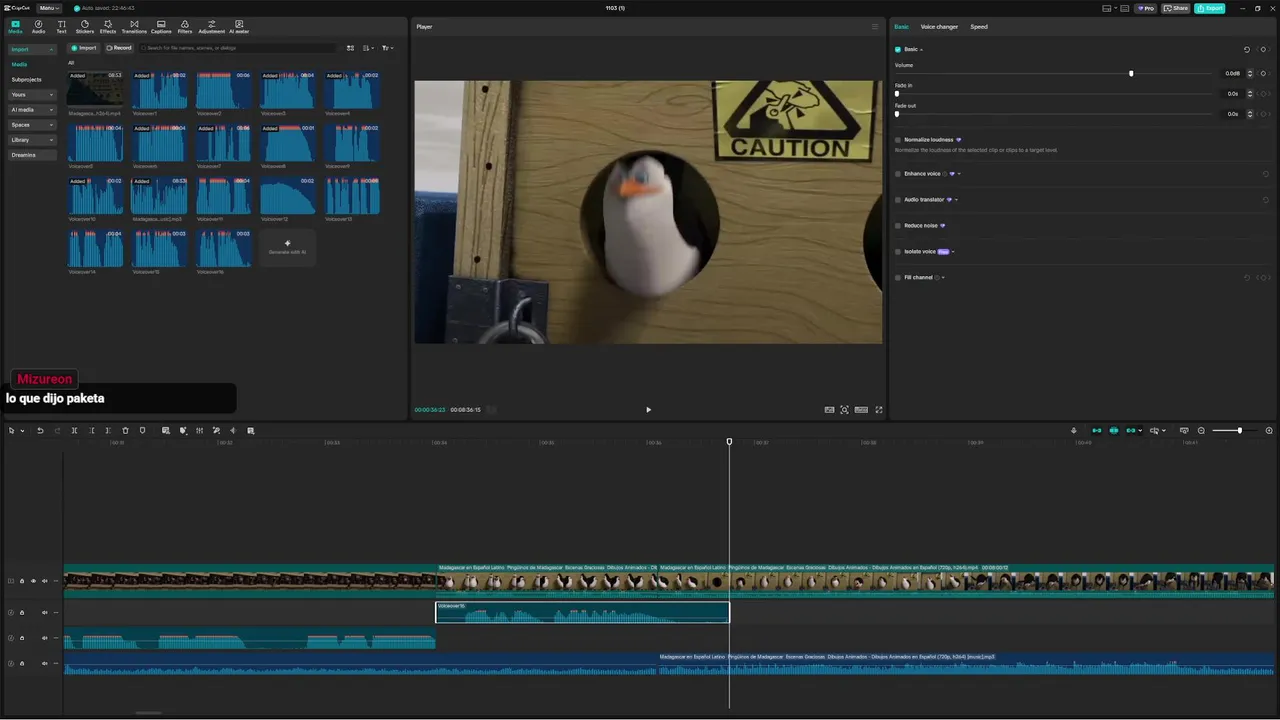Expand the AI media sidebar section

[x=33, y=110]
